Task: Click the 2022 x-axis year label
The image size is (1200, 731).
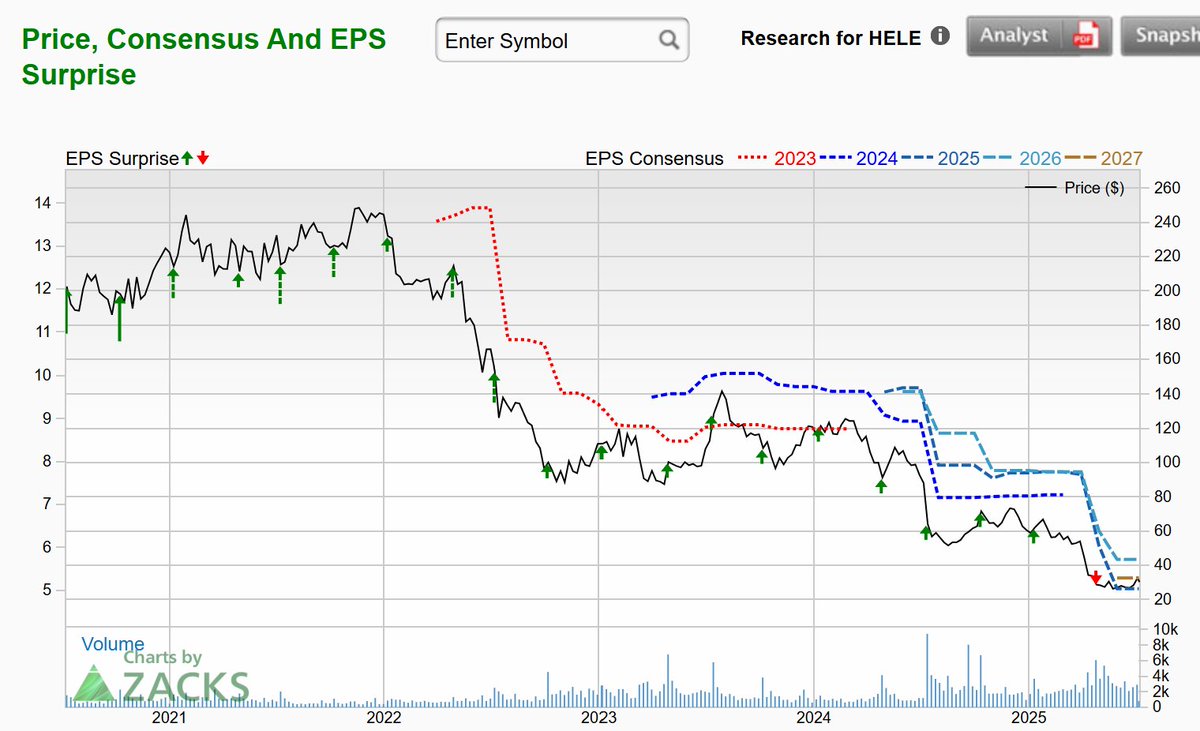Action: click(384, 718)
